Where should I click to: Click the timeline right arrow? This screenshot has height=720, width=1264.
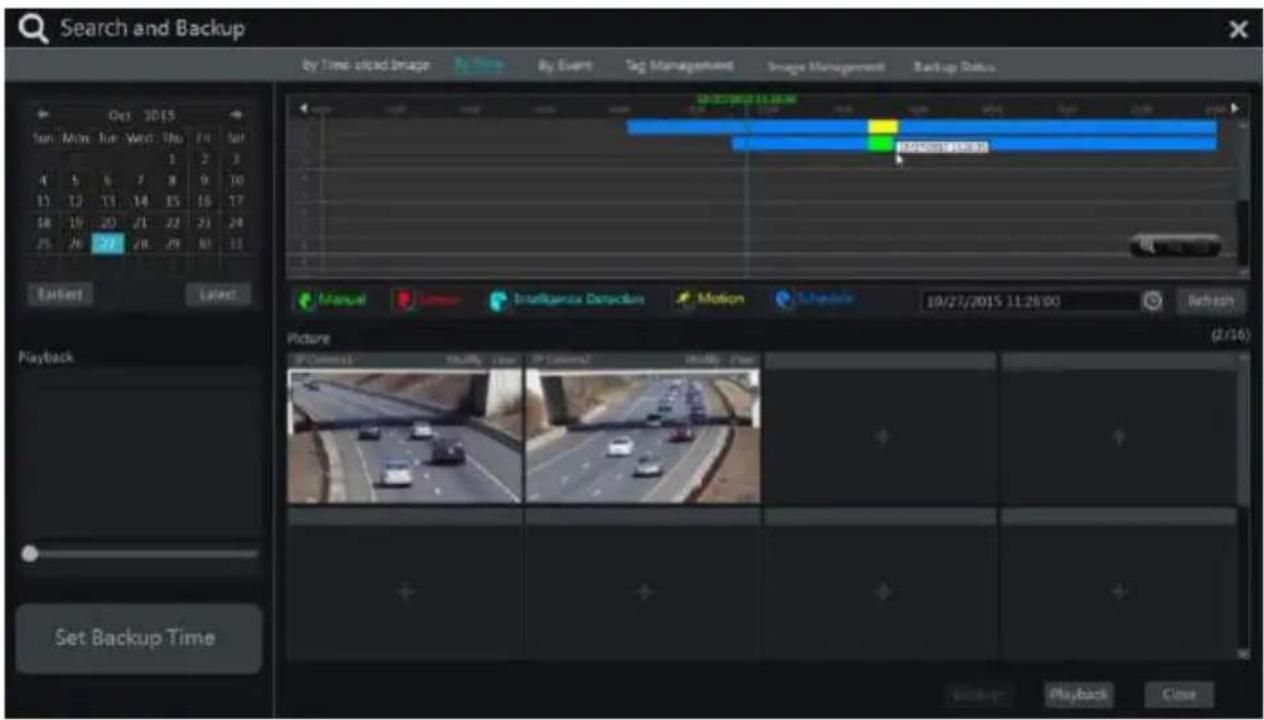tap(1234, 108)
